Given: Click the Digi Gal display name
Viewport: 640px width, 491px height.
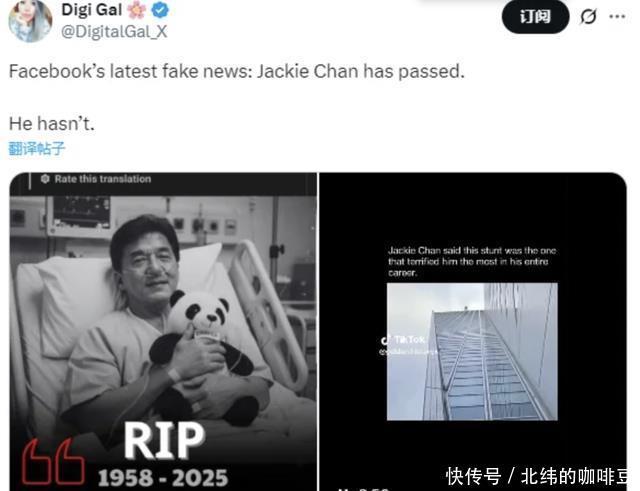Looking at the screenshot, I should [x=91, y=10].
